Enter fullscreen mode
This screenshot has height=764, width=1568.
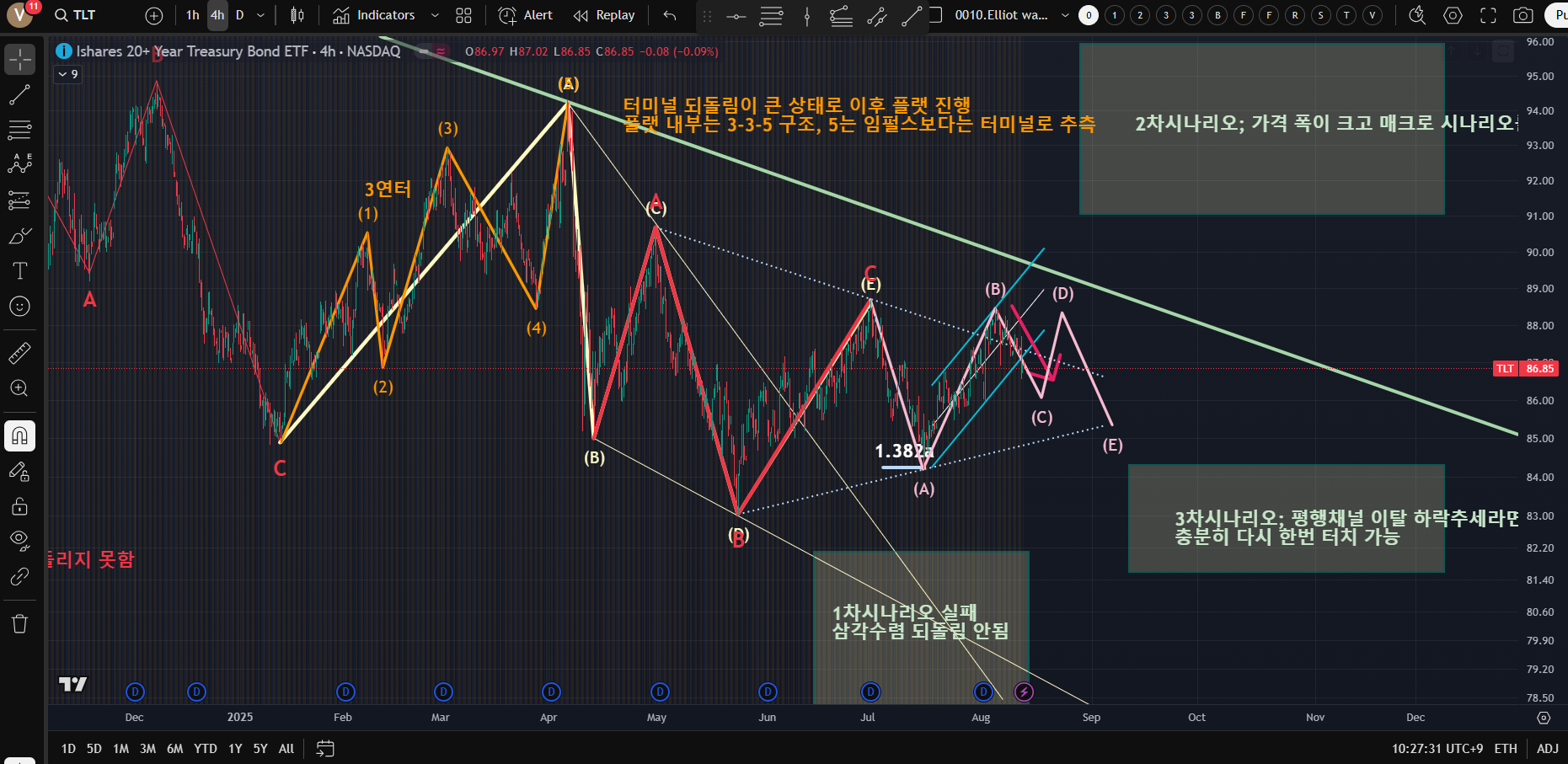1488,15
